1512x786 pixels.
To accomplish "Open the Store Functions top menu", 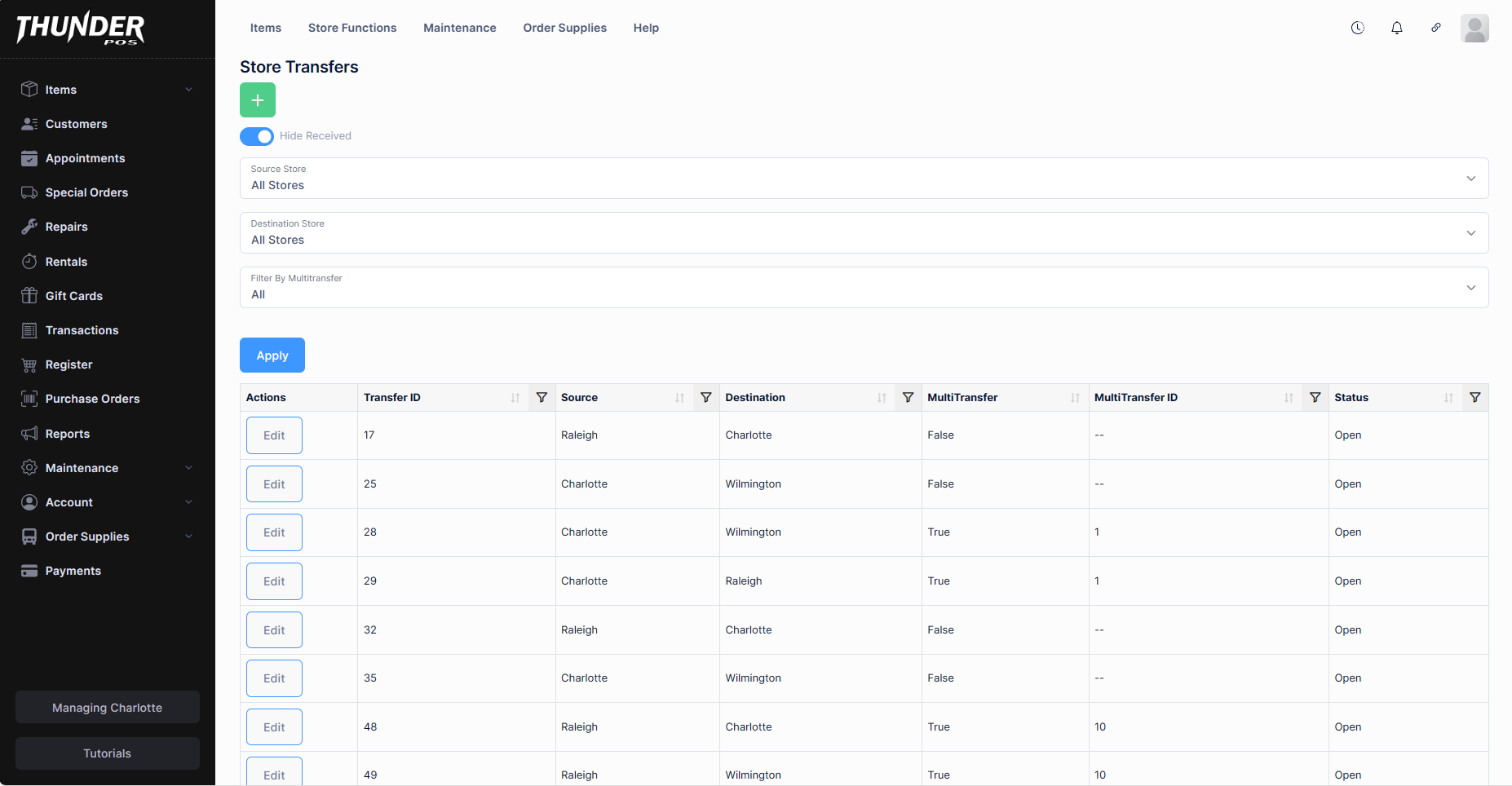I will pos(352,28).
